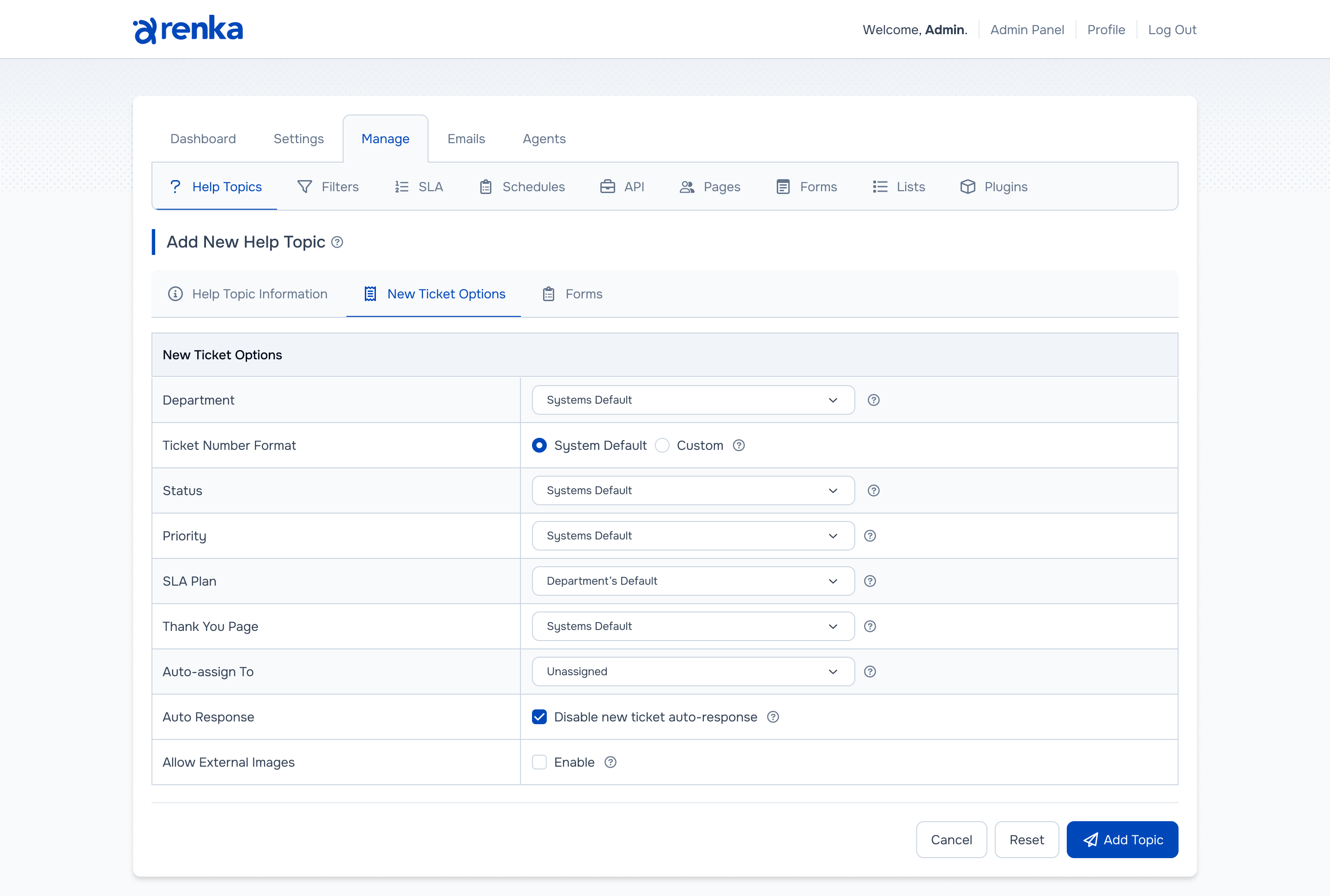The image size is (1330, 896).
Task: Open the Auto-assign To dropdown
Action: pyautogui.click(x=693, y=672)
